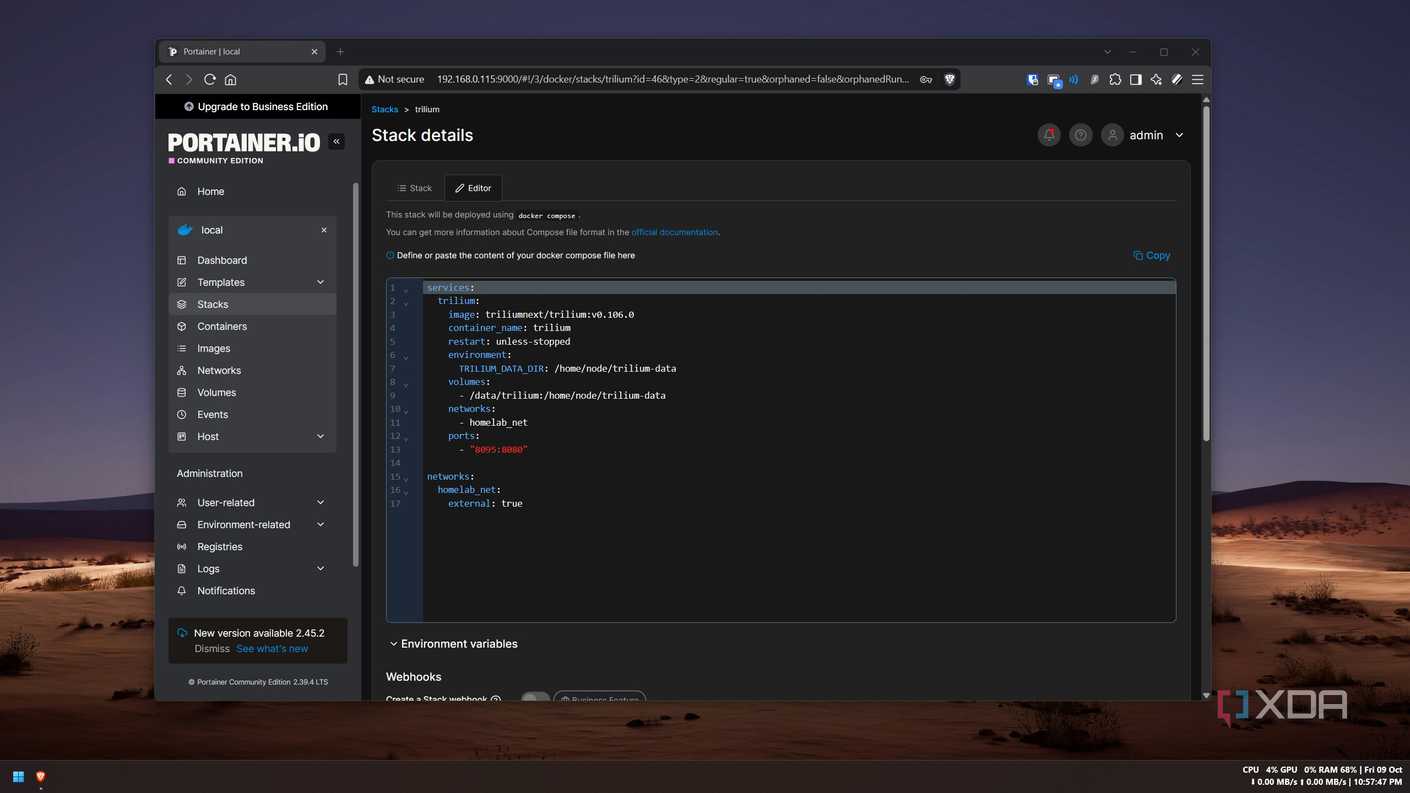Open the browser extensions puzzle icon
The height and width of the screenshot is (793, 1410).
click(1115, 79)
